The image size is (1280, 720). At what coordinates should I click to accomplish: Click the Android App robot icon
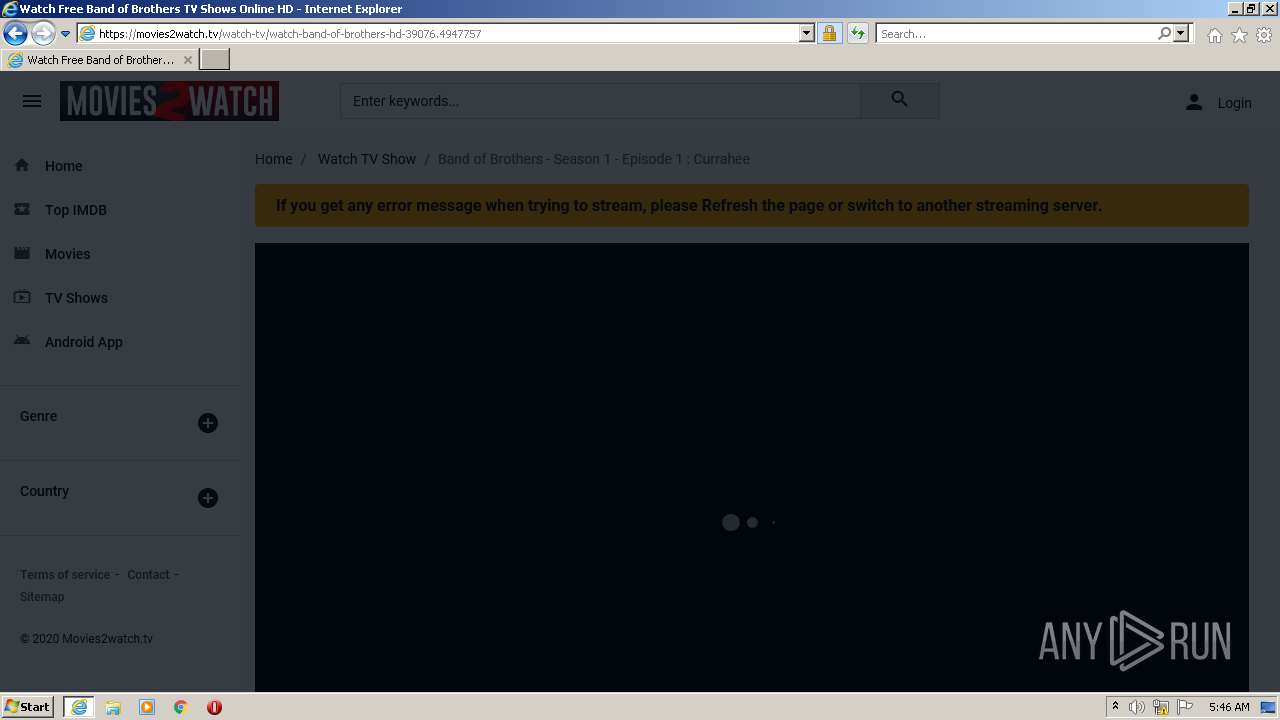[22, 341]
